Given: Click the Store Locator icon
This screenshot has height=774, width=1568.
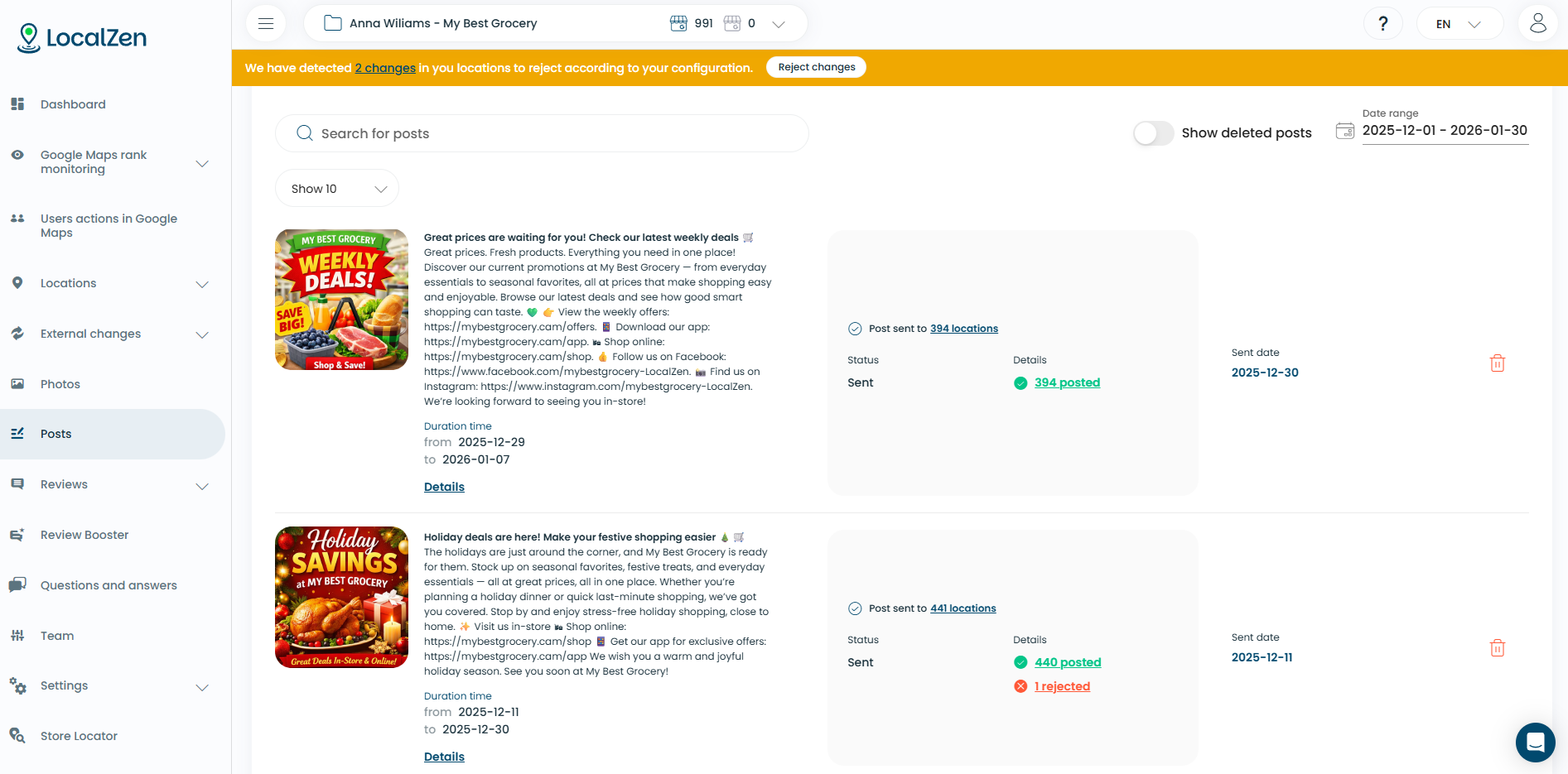Looking at the screenshot, I should pos(17,736).
